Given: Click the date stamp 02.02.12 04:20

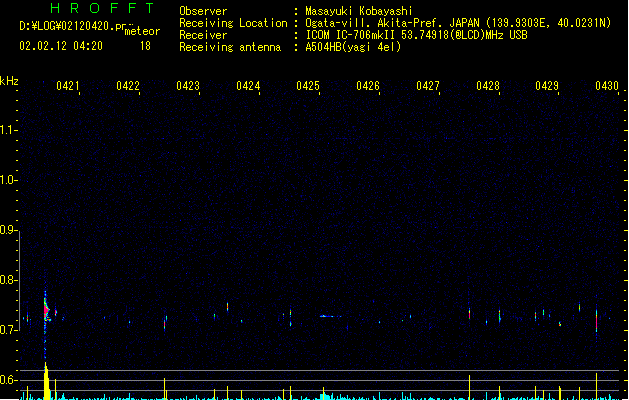Looking at the screenshot, I should (x=61, y=46).
